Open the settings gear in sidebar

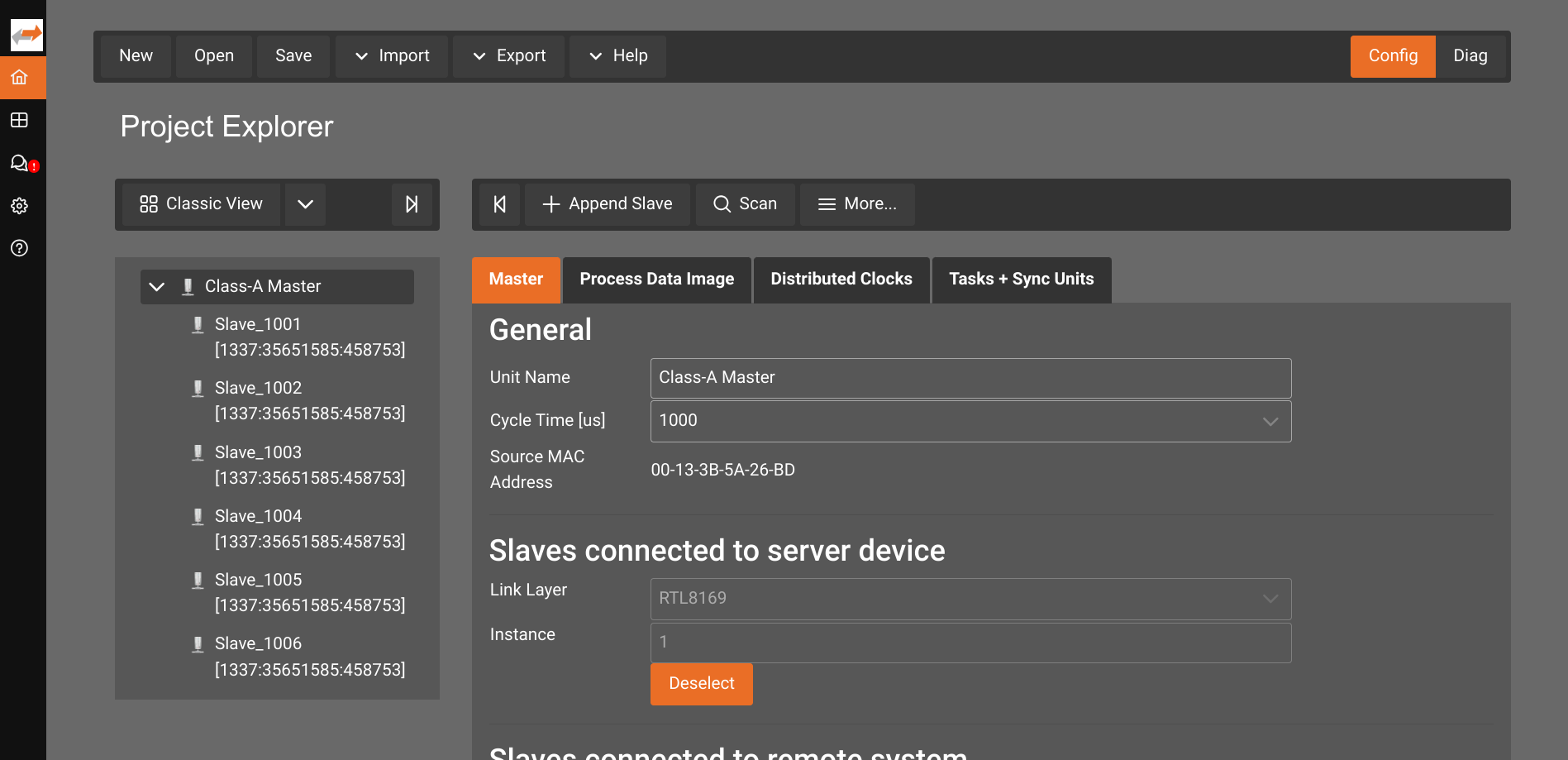(x=20, y=206)
